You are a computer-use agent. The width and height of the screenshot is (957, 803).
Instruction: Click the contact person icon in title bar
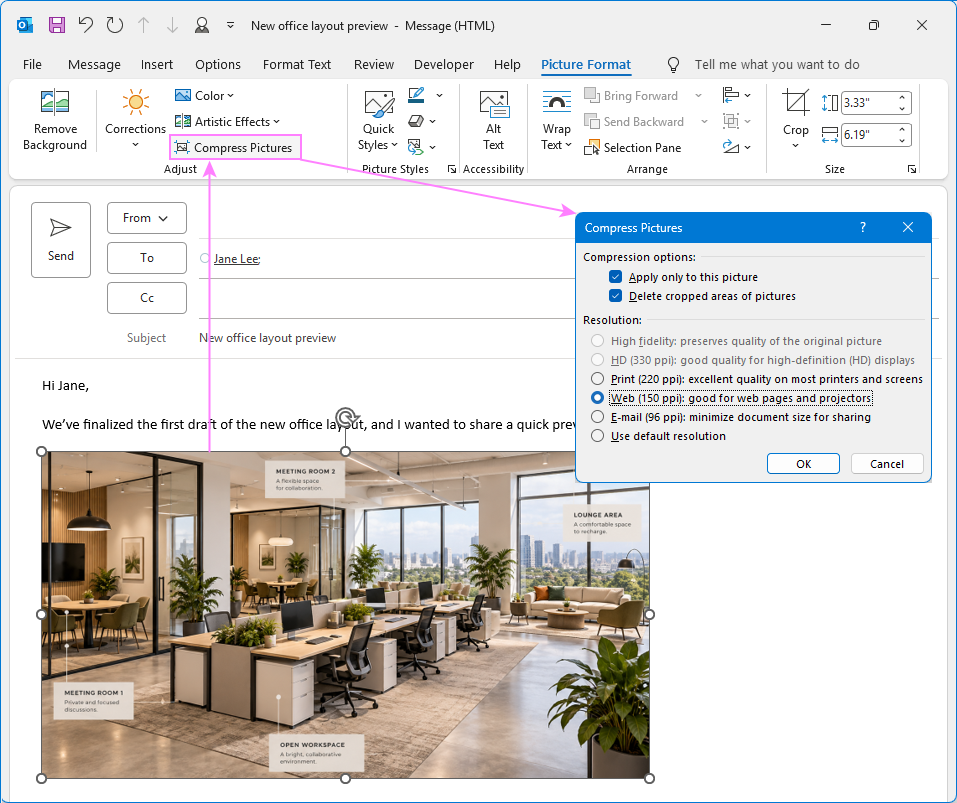click(201, 25)
